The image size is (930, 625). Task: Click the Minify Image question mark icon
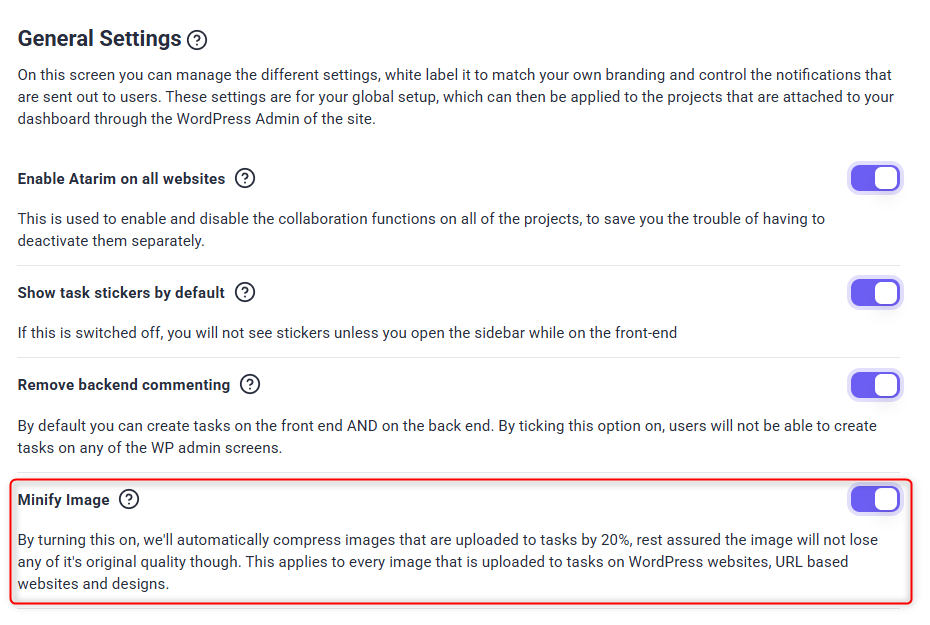pos(129,499)
